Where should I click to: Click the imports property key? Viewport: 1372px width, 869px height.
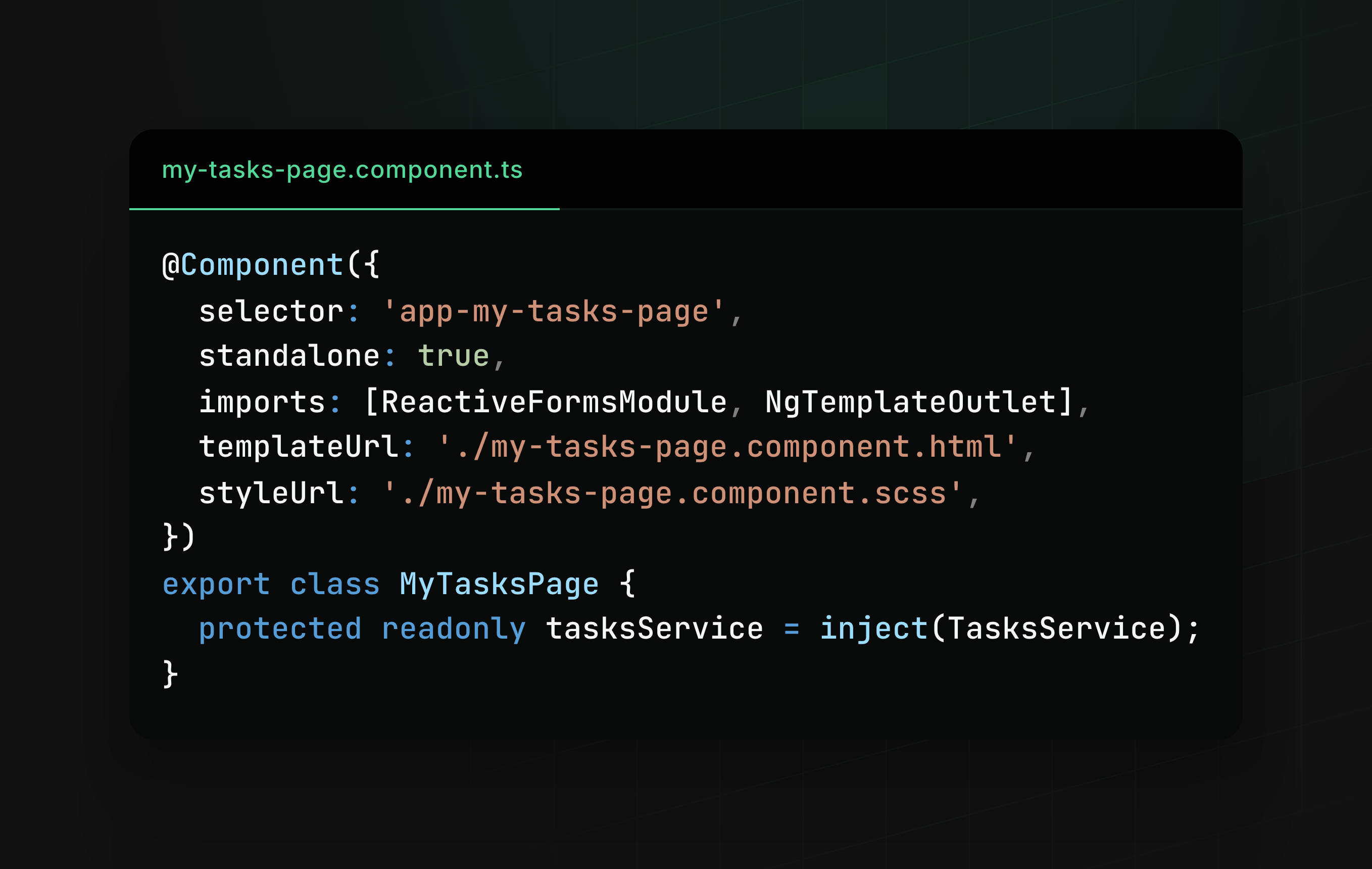262,402
